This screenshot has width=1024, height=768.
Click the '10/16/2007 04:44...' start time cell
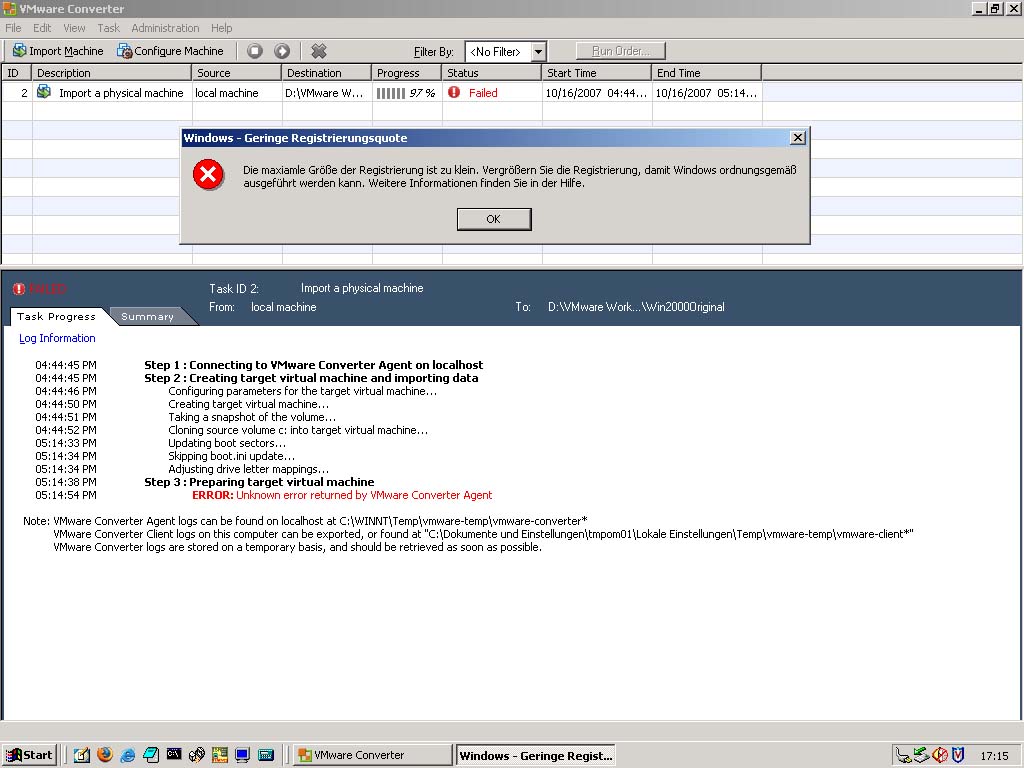pos(596,93)
